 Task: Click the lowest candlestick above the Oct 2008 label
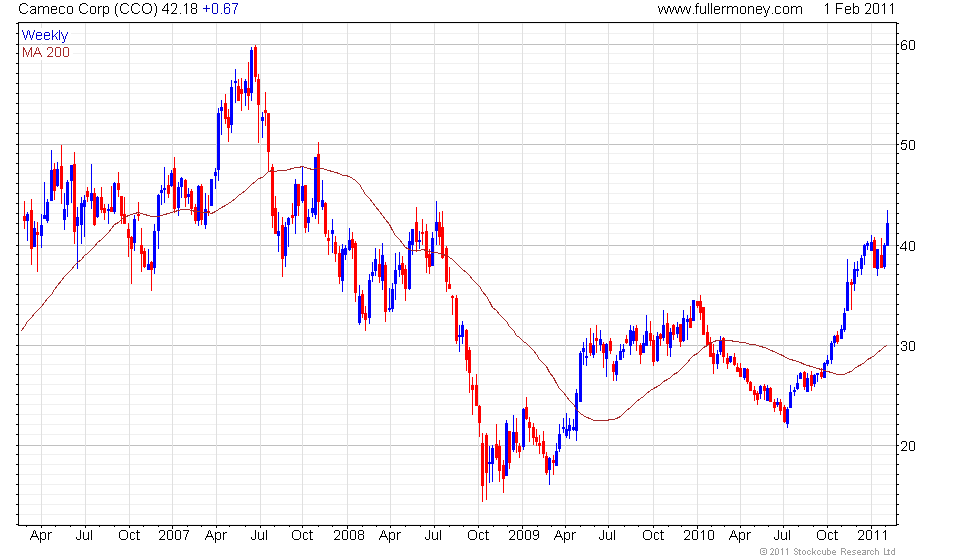(x=482, y=466)
